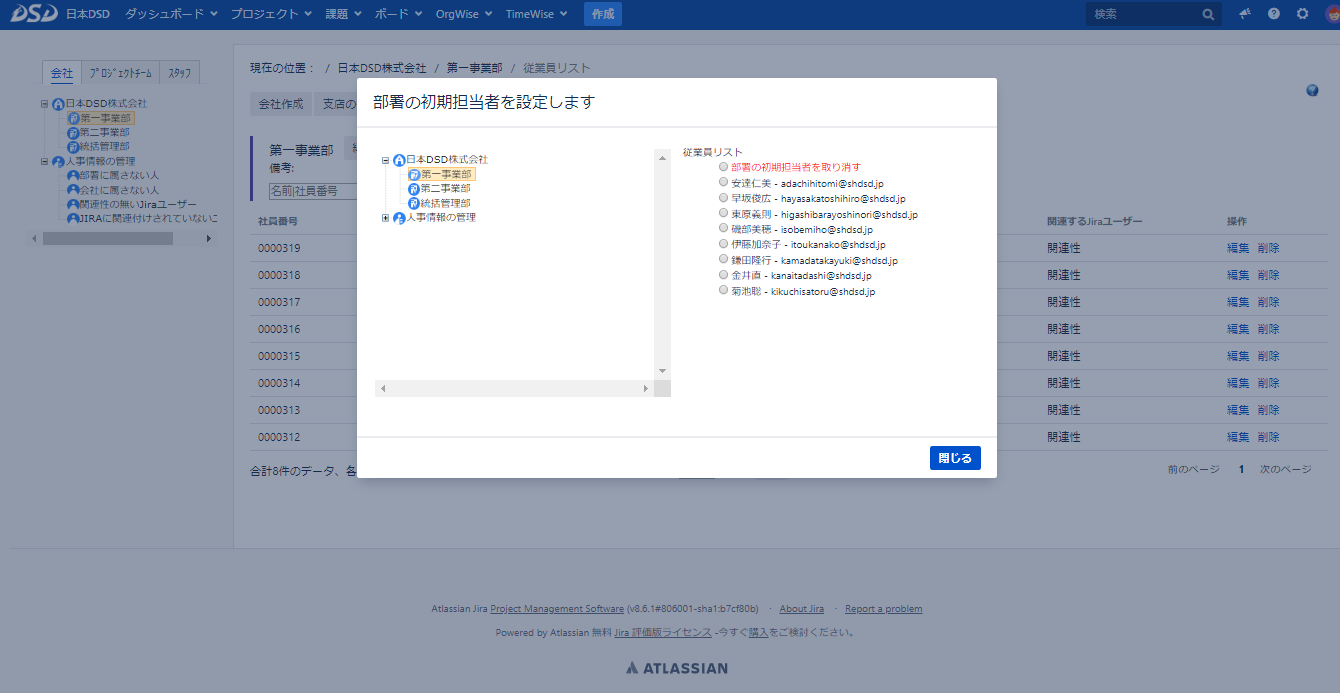Switch to the 会社 tab
The width and height of the screenshot is (1340, 693).
[62, 73]
